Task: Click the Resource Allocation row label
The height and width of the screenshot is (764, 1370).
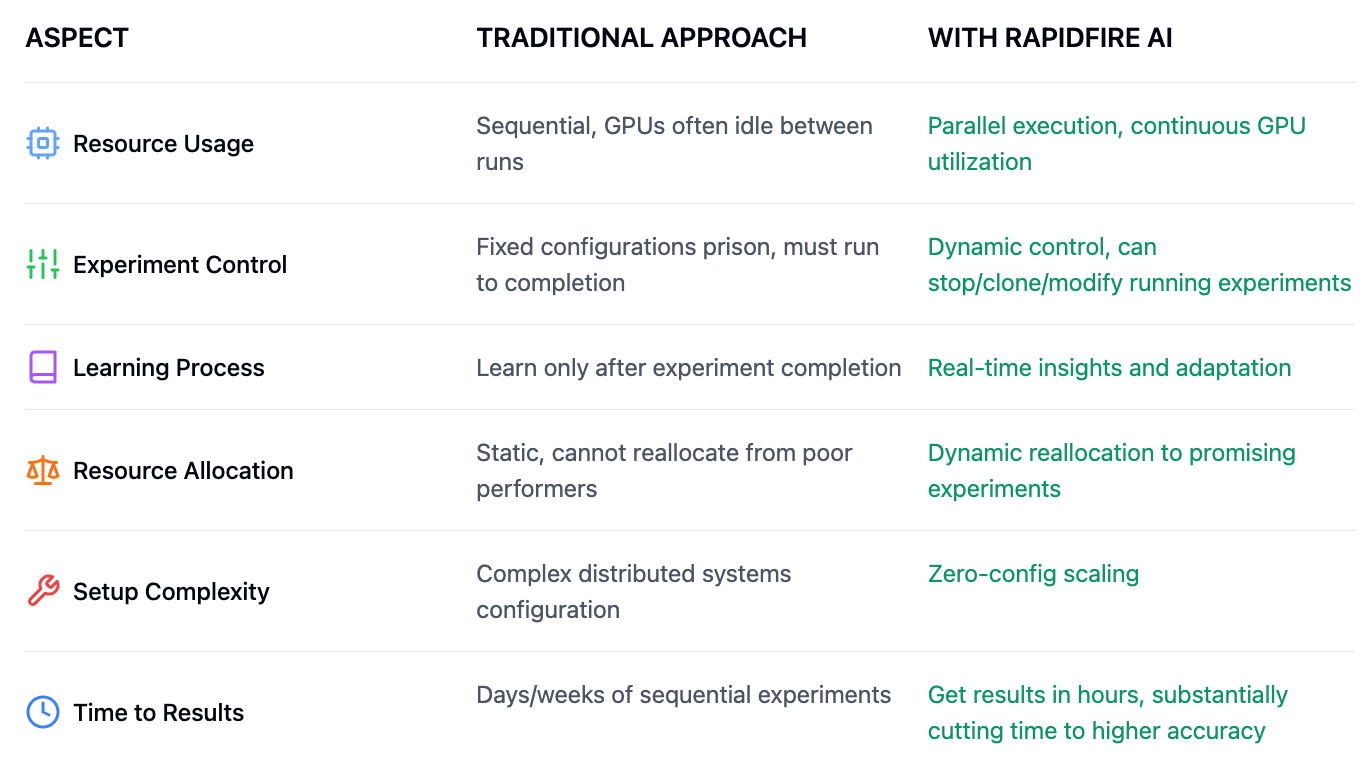Action: 183,471
